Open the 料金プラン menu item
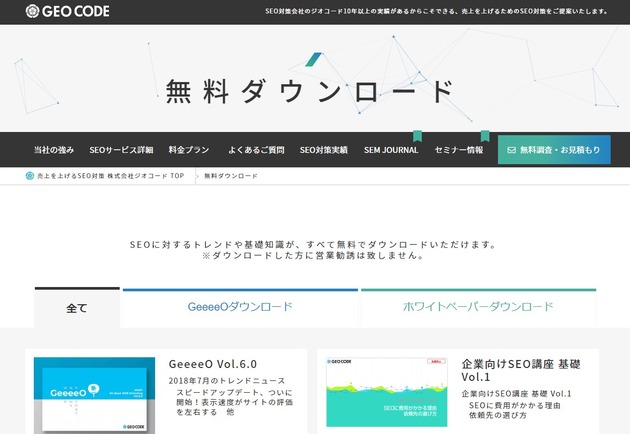Image resolution: width=630 pixels, height=434 pixels. click(189, 150)
